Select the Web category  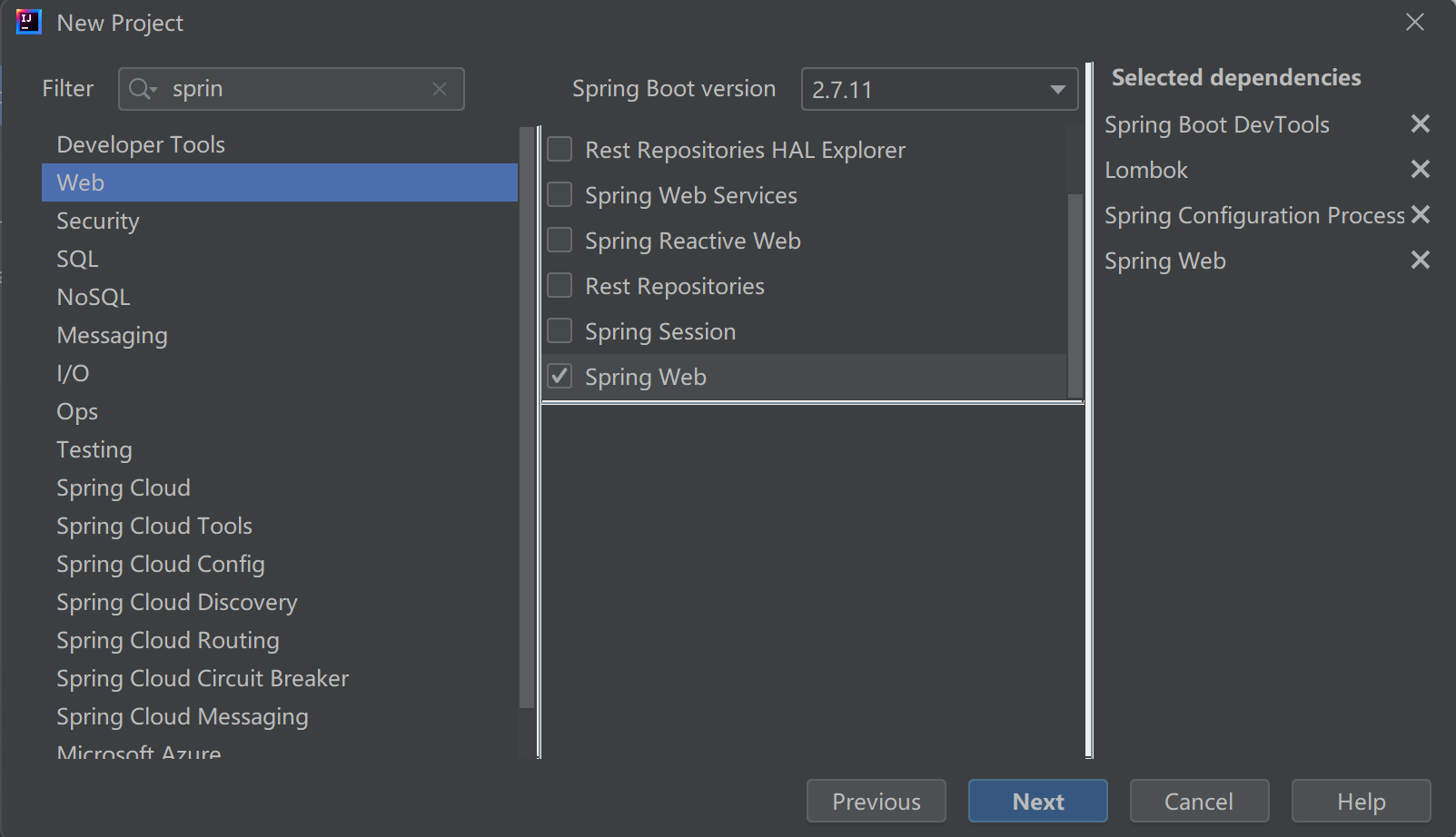(280, 182)
